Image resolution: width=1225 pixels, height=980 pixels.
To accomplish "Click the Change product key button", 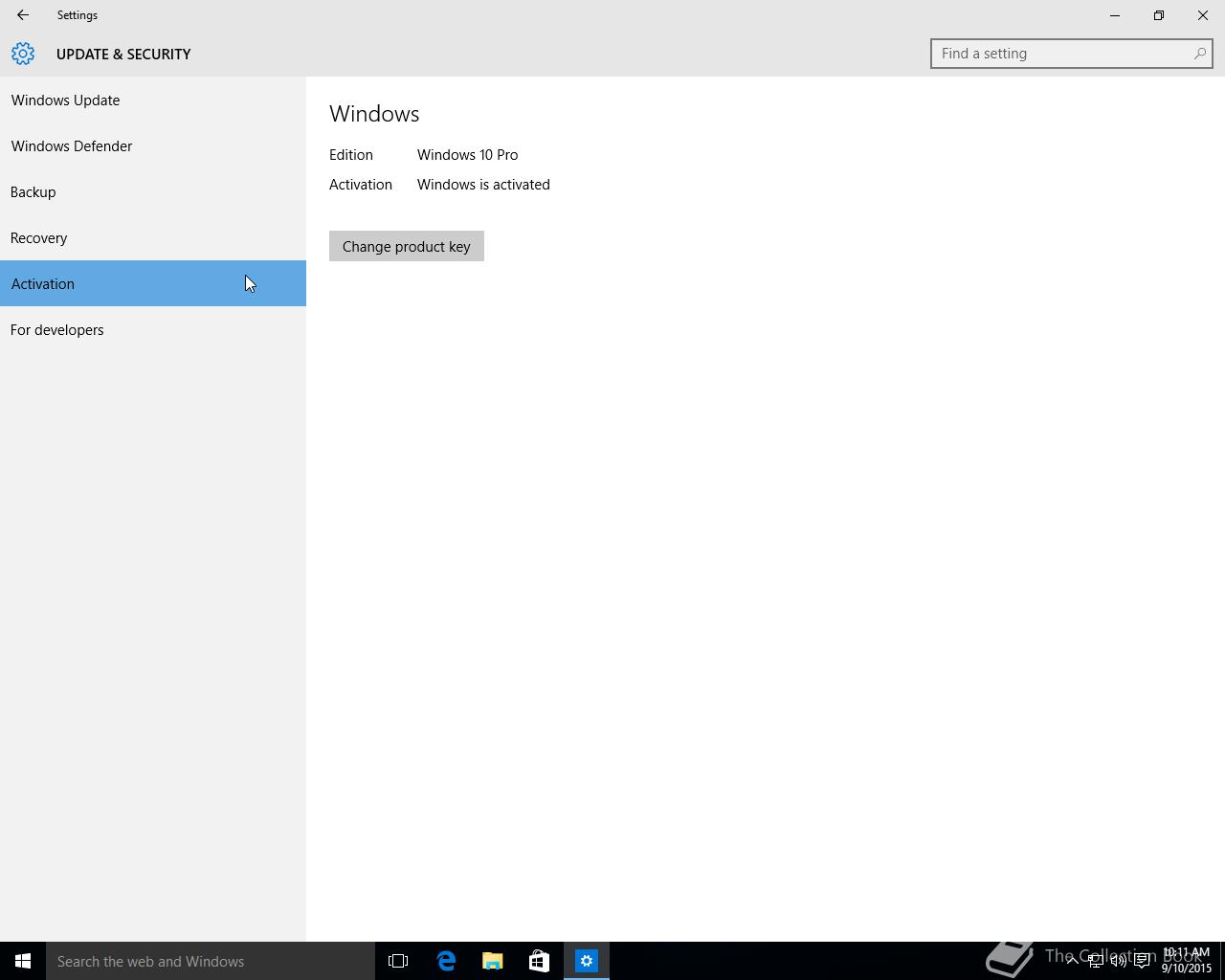I will click(407, 246).
